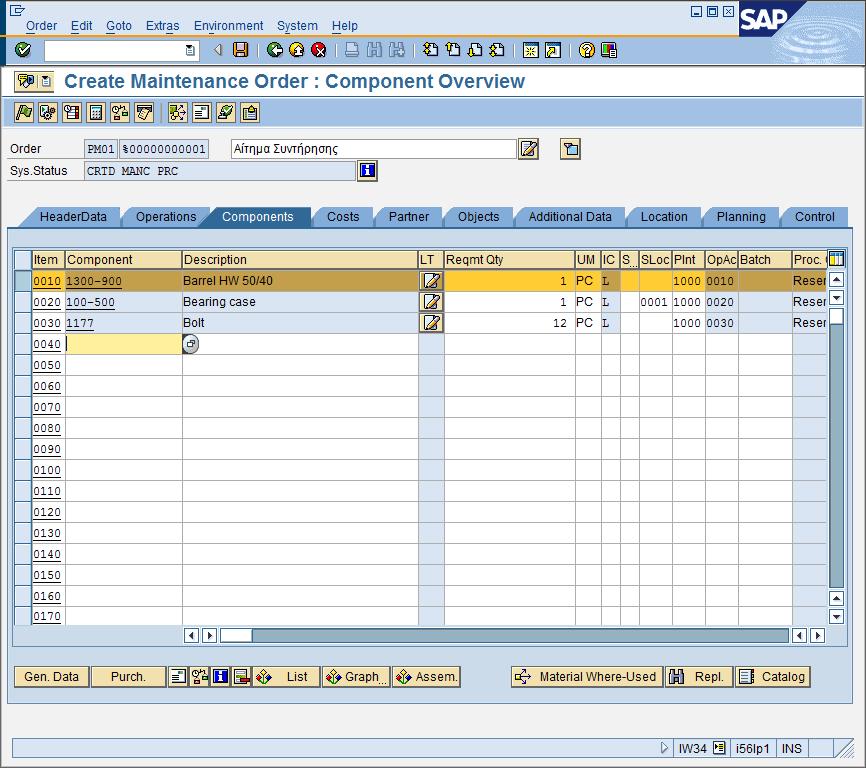Screen dimensions: 866x768
Task: Open long text for Bearing case row
Action: point(431,301)
